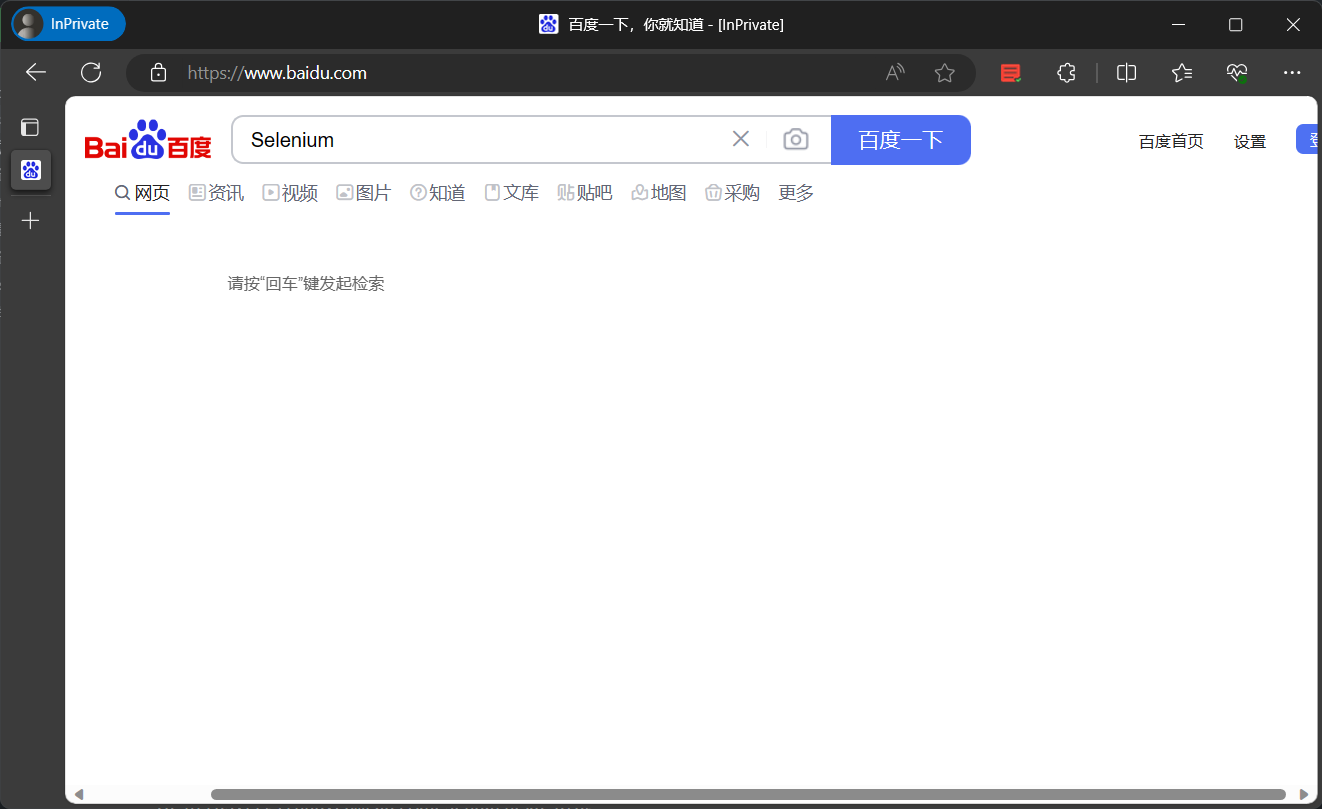Open browser essentials heart icon
1322x809 pixels.
(1237, 72)
